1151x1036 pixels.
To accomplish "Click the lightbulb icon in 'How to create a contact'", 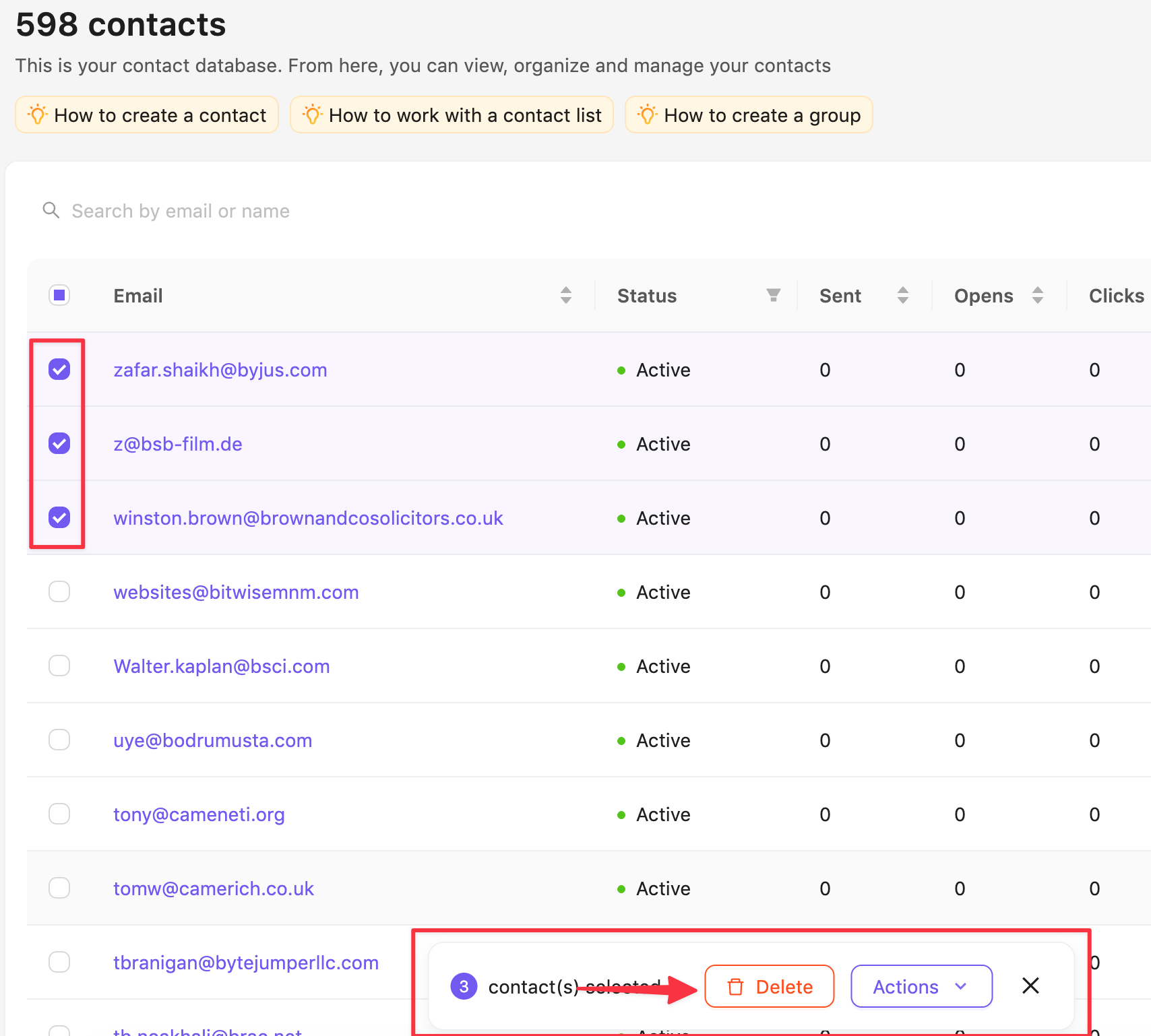I will tap(38, 115).
